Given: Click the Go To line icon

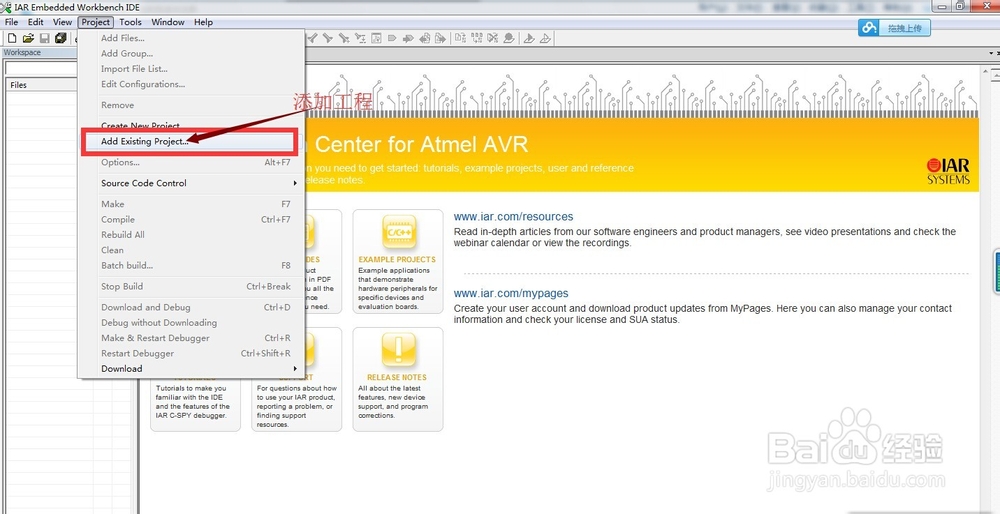Looking at the screenshot, I should point(376,38).
